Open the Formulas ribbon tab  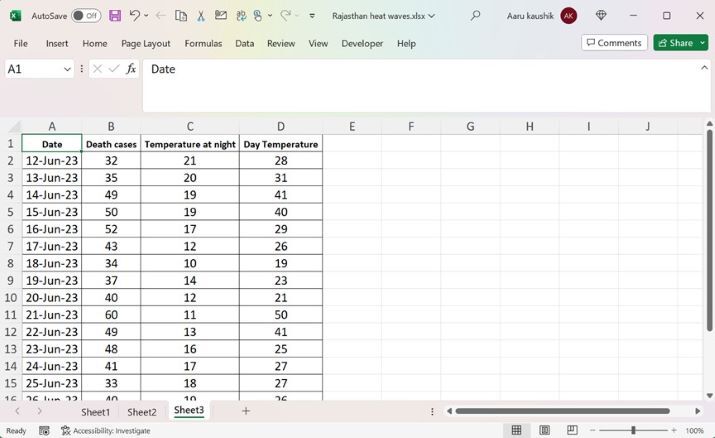(x=203, y=43)
